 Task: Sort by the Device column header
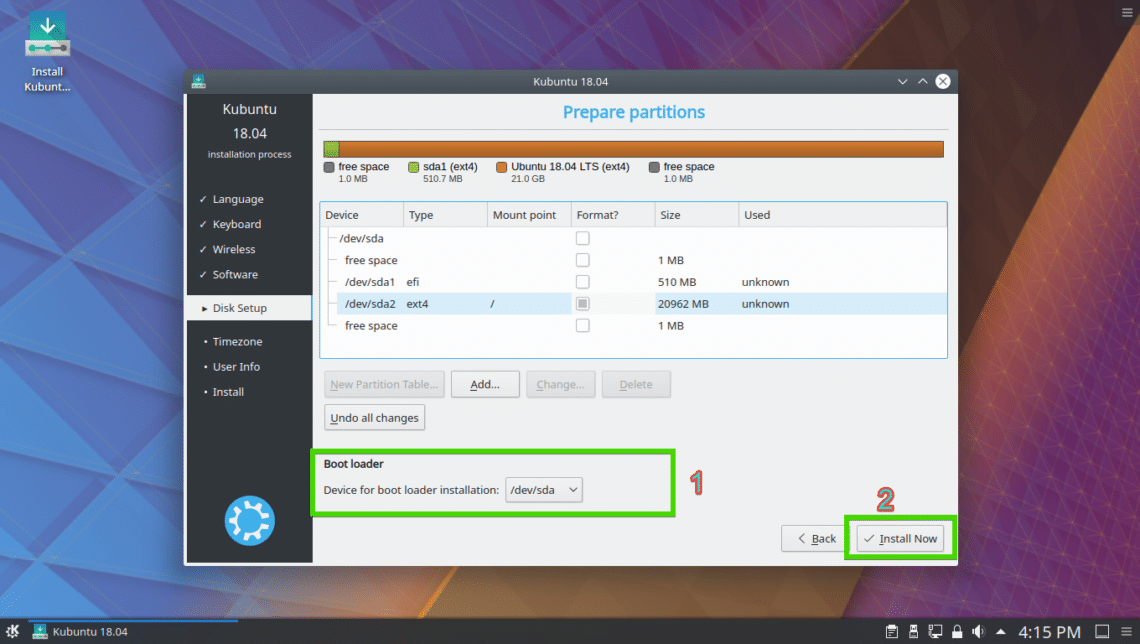[361, 215]
